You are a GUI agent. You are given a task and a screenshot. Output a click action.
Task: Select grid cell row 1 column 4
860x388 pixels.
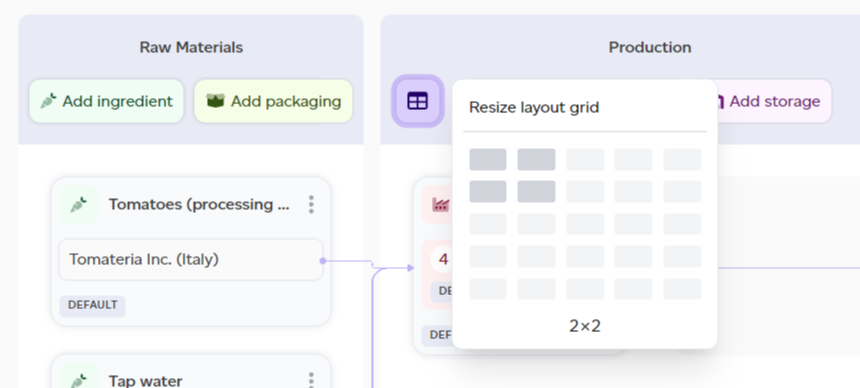(633, 159)
